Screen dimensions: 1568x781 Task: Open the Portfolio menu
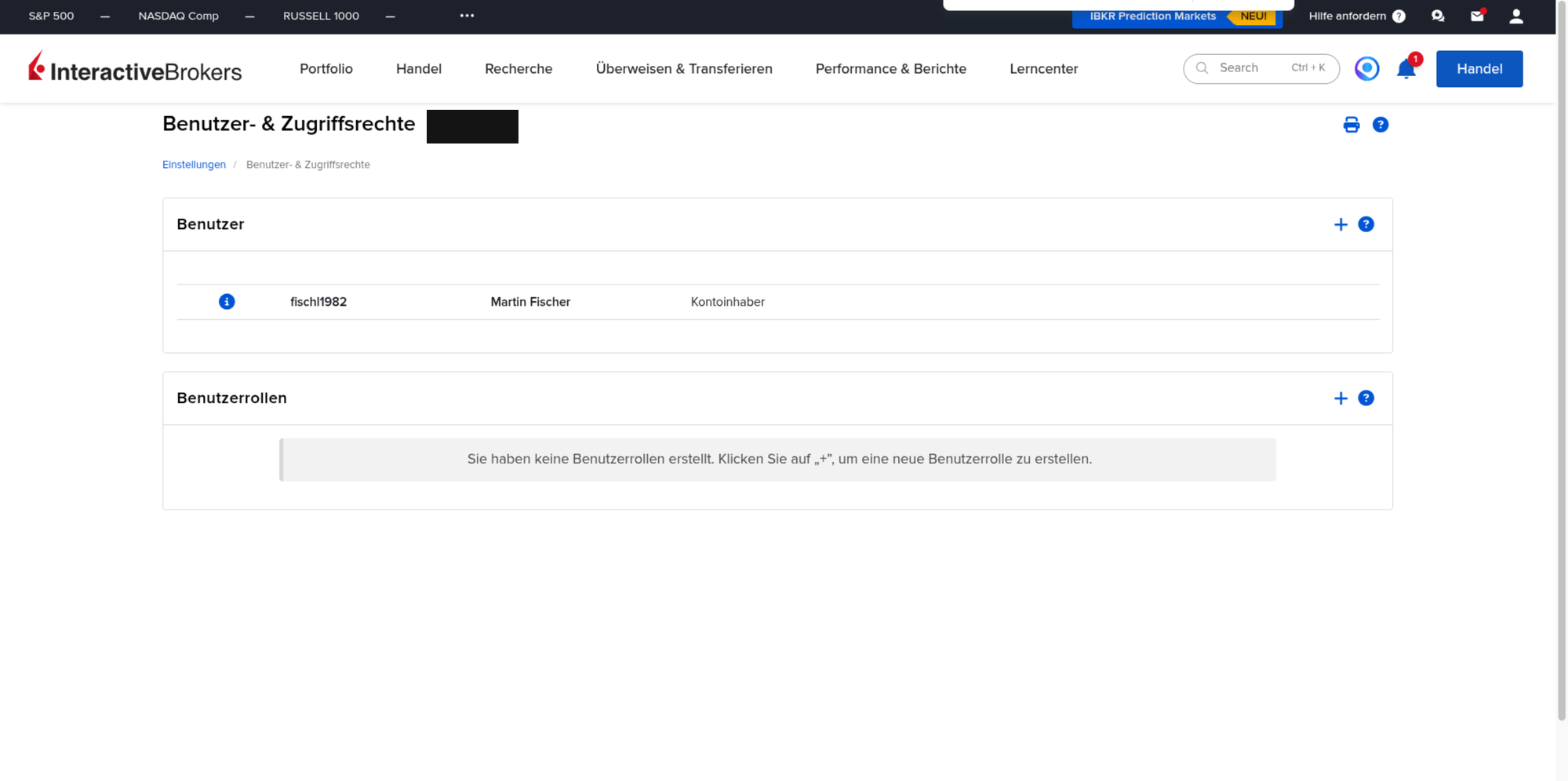[x=326, y=69]
